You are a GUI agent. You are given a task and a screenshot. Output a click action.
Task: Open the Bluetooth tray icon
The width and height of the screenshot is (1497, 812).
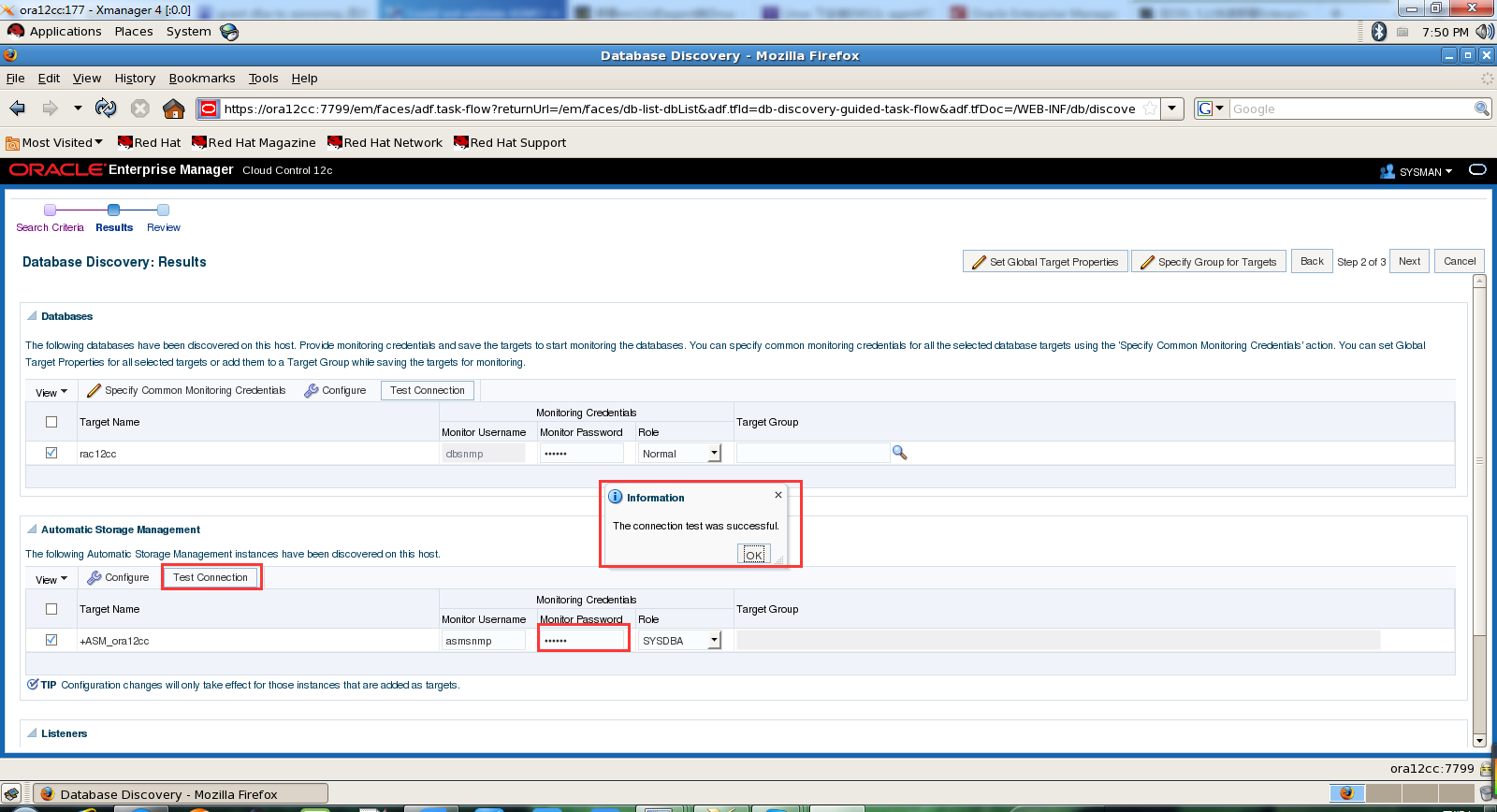[x=1379, y=32]
